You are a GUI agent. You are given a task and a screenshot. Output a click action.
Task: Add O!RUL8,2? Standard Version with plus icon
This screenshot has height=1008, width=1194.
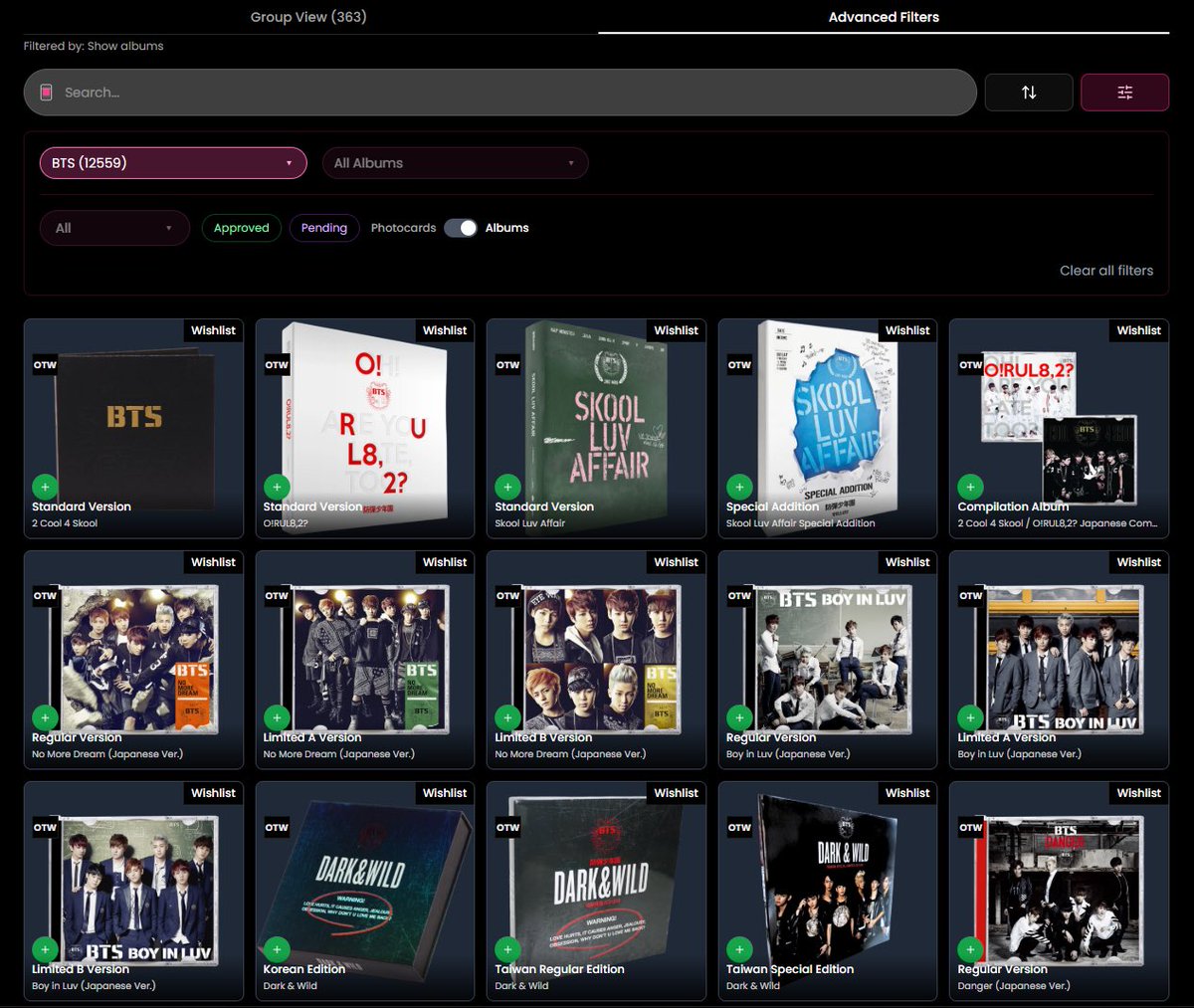click(x=277, y=487)
